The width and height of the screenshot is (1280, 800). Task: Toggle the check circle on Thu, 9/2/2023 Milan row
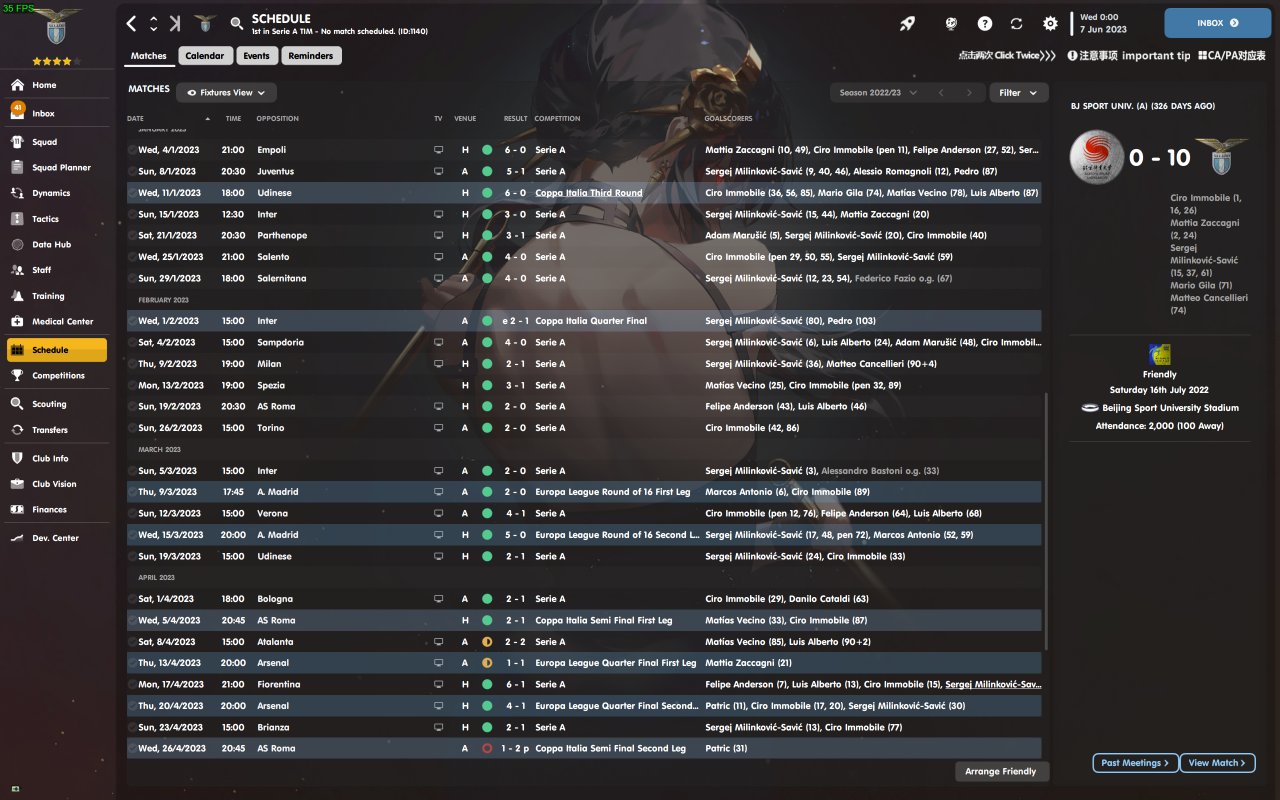click(x=132, y=364)
